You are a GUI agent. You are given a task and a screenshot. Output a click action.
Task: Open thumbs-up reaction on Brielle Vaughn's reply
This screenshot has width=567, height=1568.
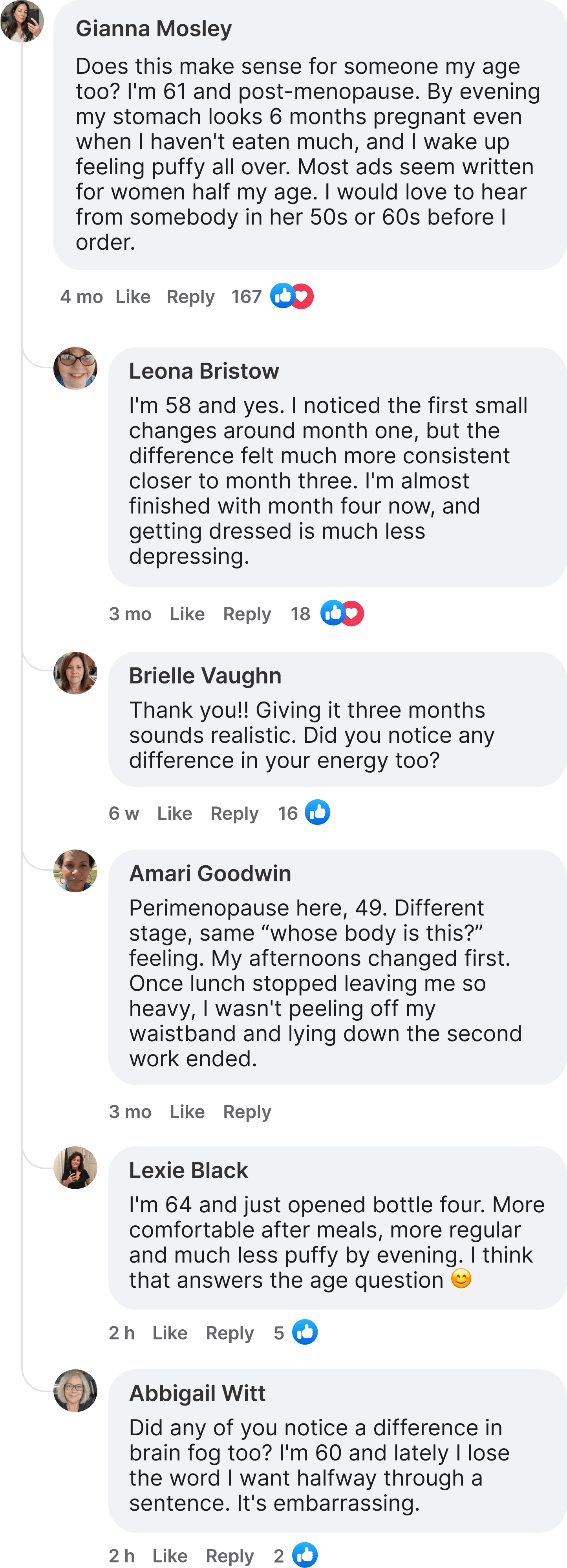coord(317,813)
